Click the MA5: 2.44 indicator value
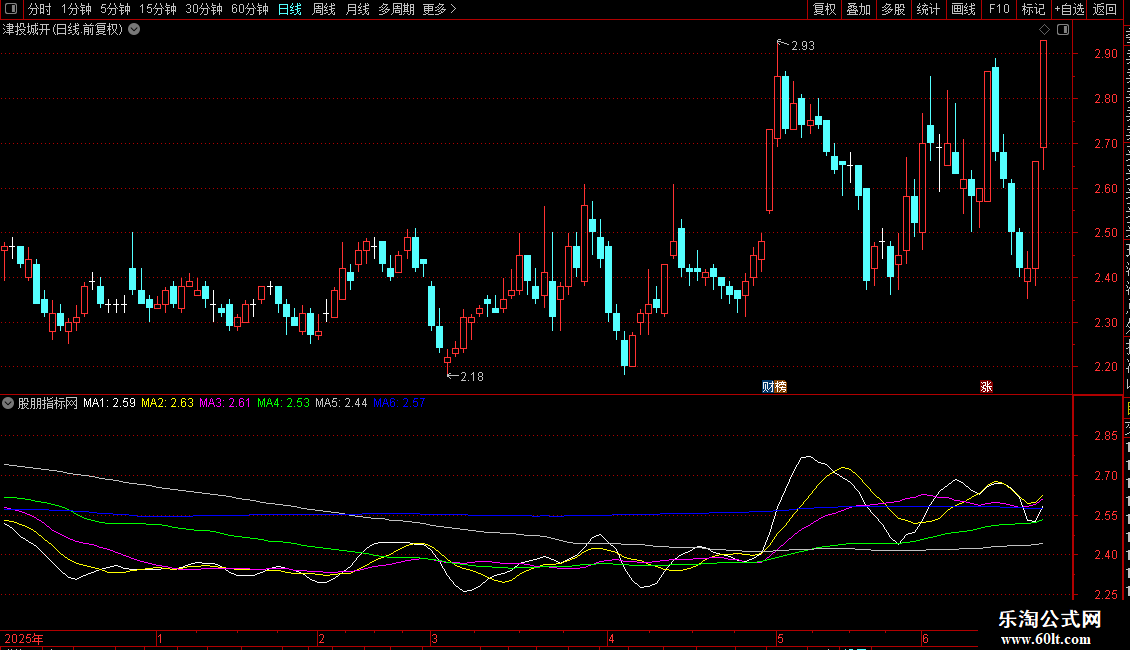 [x=341, y=403]
